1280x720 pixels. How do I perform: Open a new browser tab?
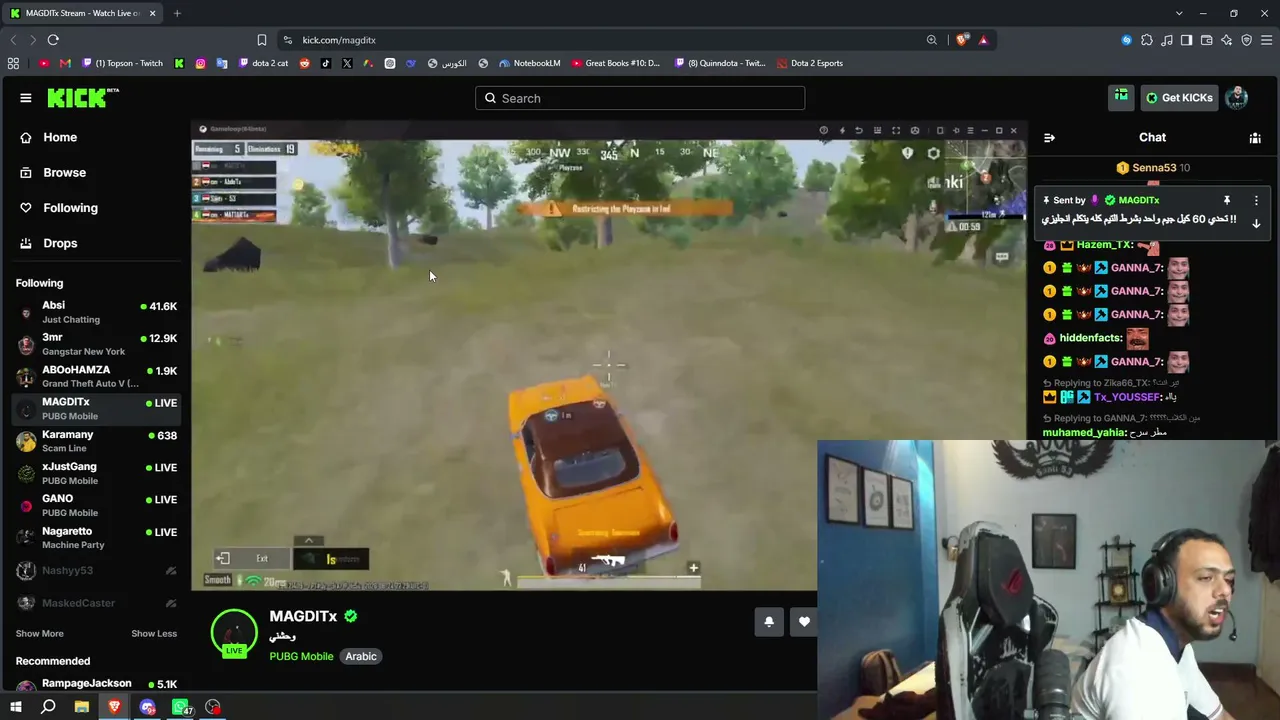pos(177,13)
